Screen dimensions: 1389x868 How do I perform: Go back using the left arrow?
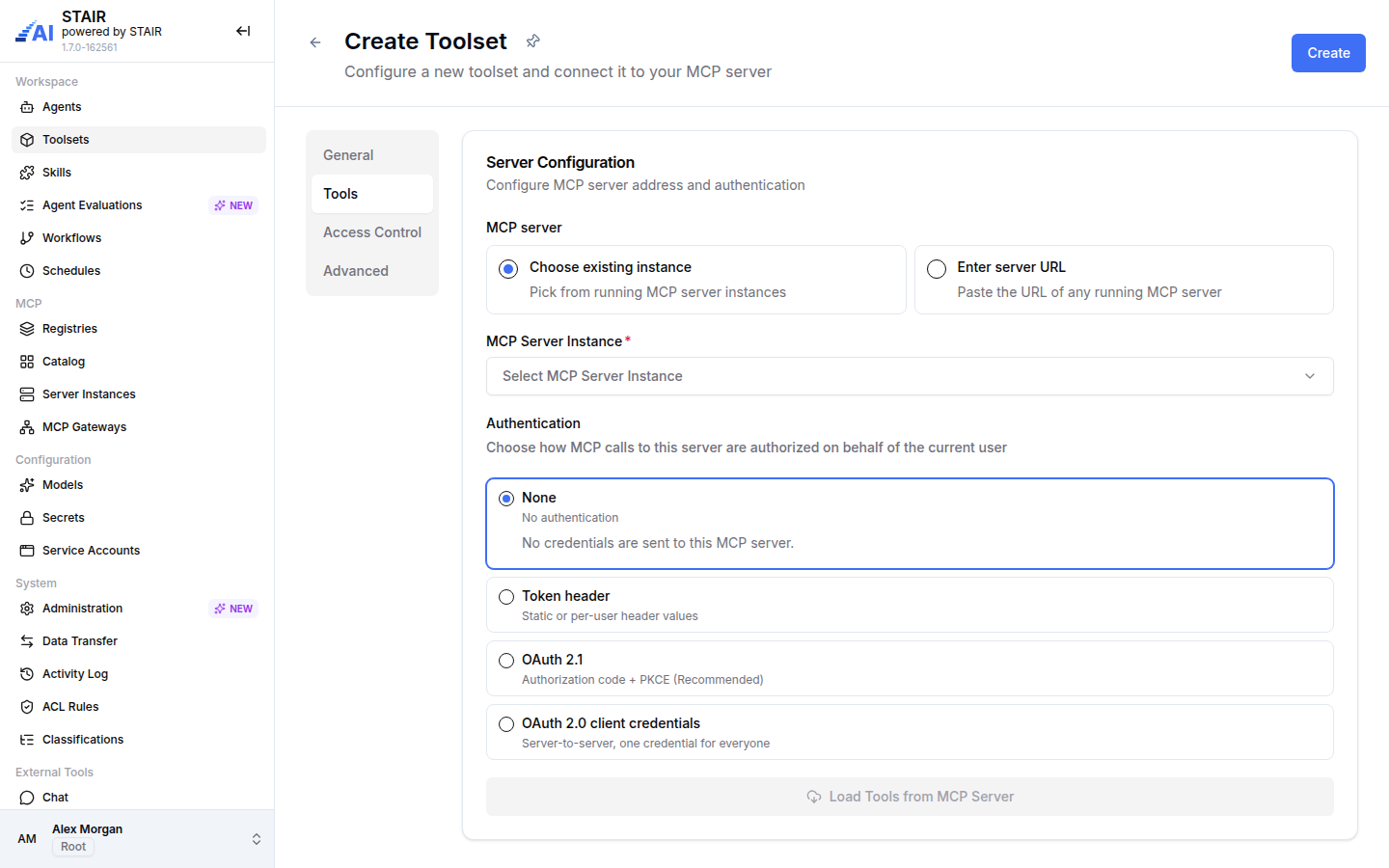315,42
